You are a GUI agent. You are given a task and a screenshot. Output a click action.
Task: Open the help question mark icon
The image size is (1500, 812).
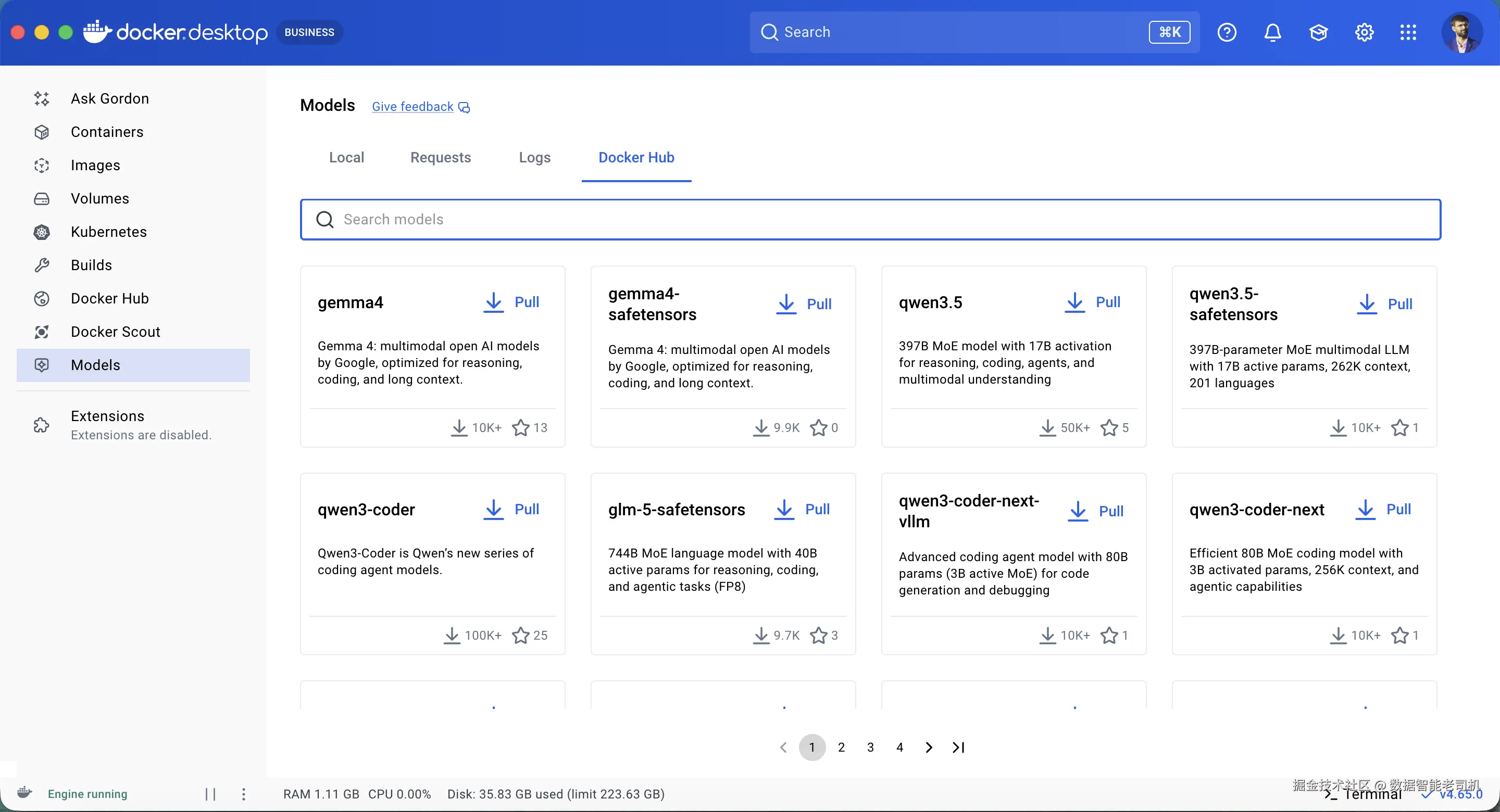click(1227, 32)
